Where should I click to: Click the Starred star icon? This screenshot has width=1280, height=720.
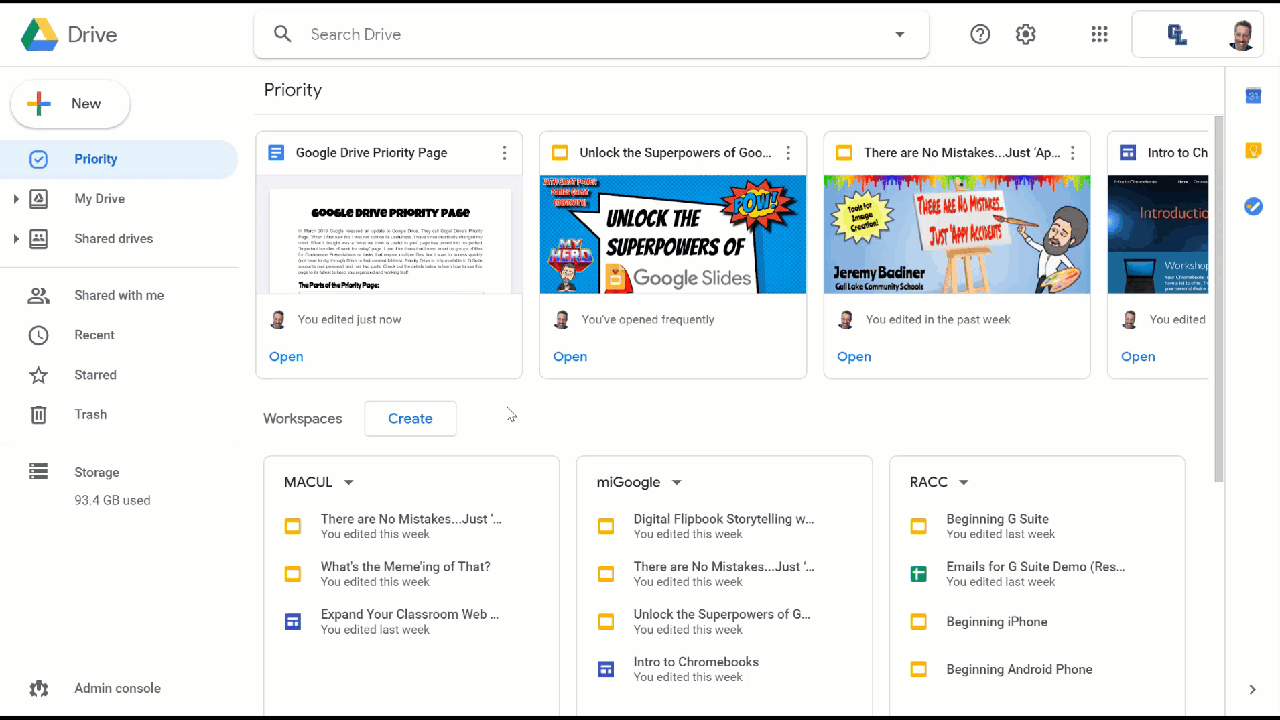pyautogui.click(x=38, y=375)
